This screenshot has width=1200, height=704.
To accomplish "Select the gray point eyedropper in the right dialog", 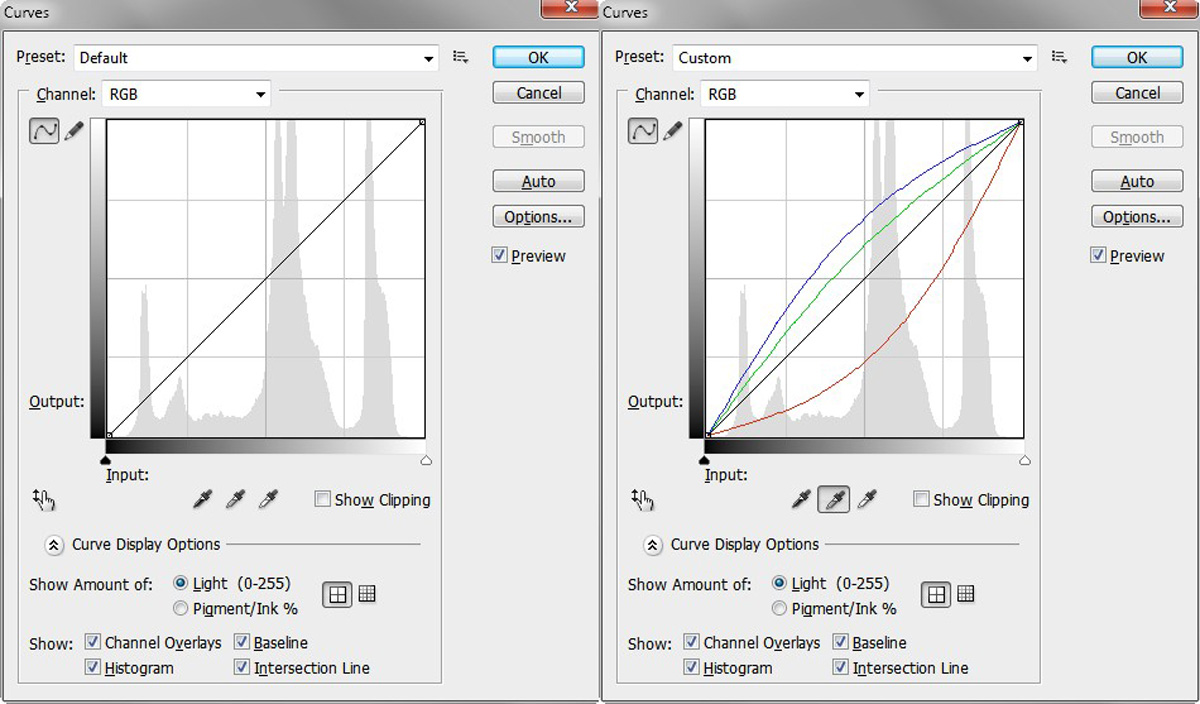I will [x=834, y=499].
